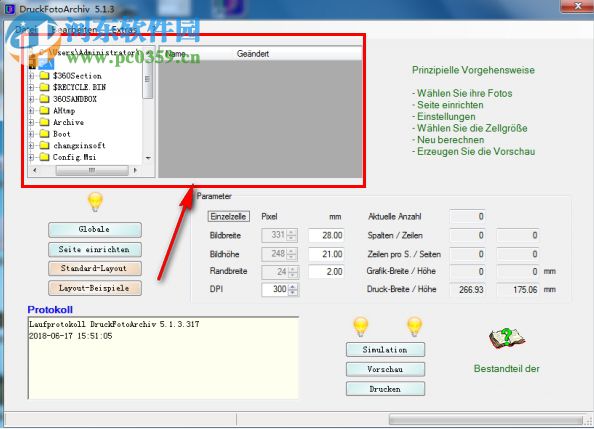Click the Drucken print button
The height and width of the screenshot is (429, 594).
[x=385, y=389]
